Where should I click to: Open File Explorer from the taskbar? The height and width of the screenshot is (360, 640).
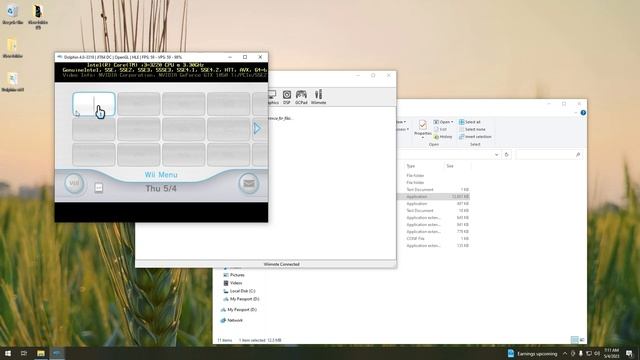tap(41, 353)
